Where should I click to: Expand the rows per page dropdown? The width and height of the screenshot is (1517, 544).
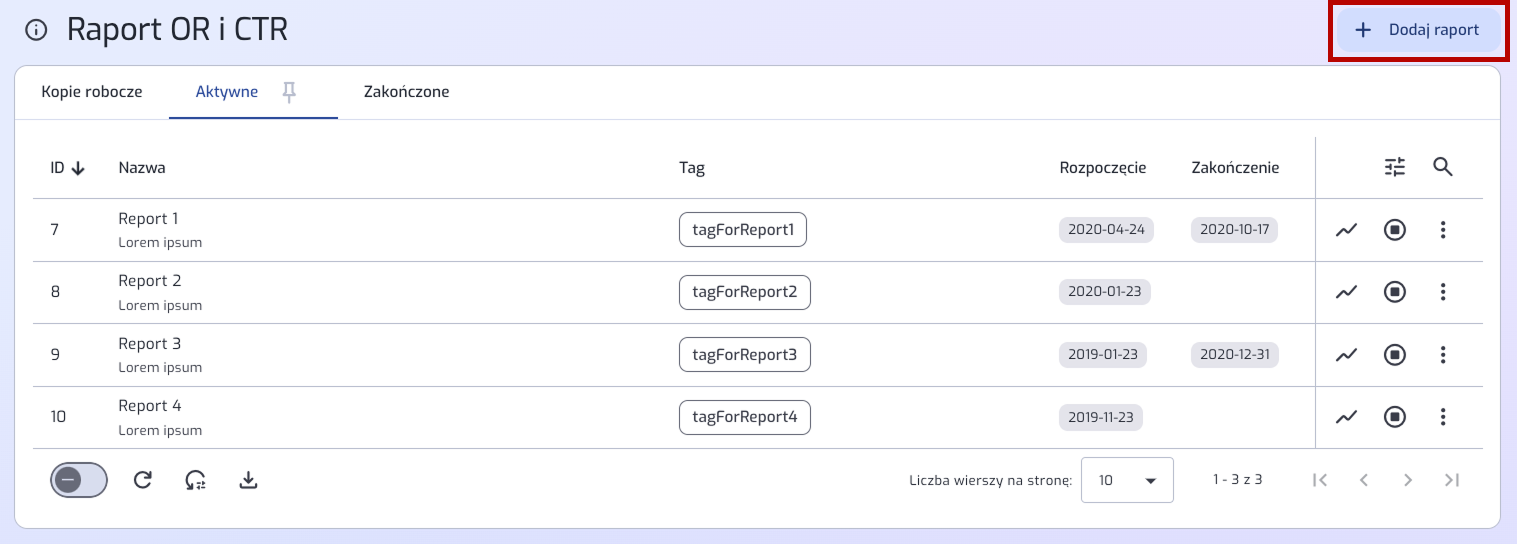pyautogui.click(x=1127, y=481)
